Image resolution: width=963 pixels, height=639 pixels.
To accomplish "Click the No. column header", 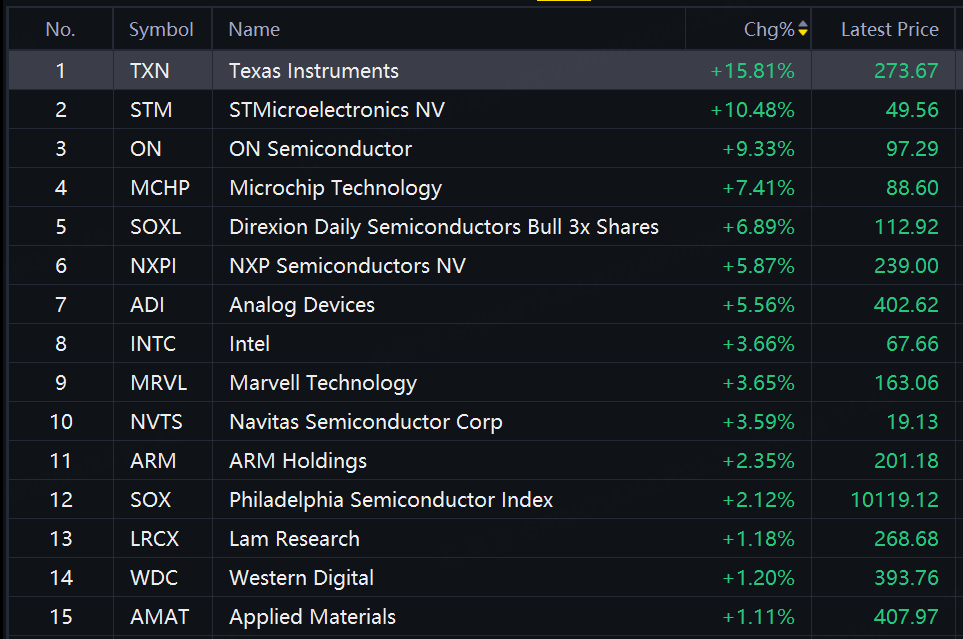I will pos(60,30).
